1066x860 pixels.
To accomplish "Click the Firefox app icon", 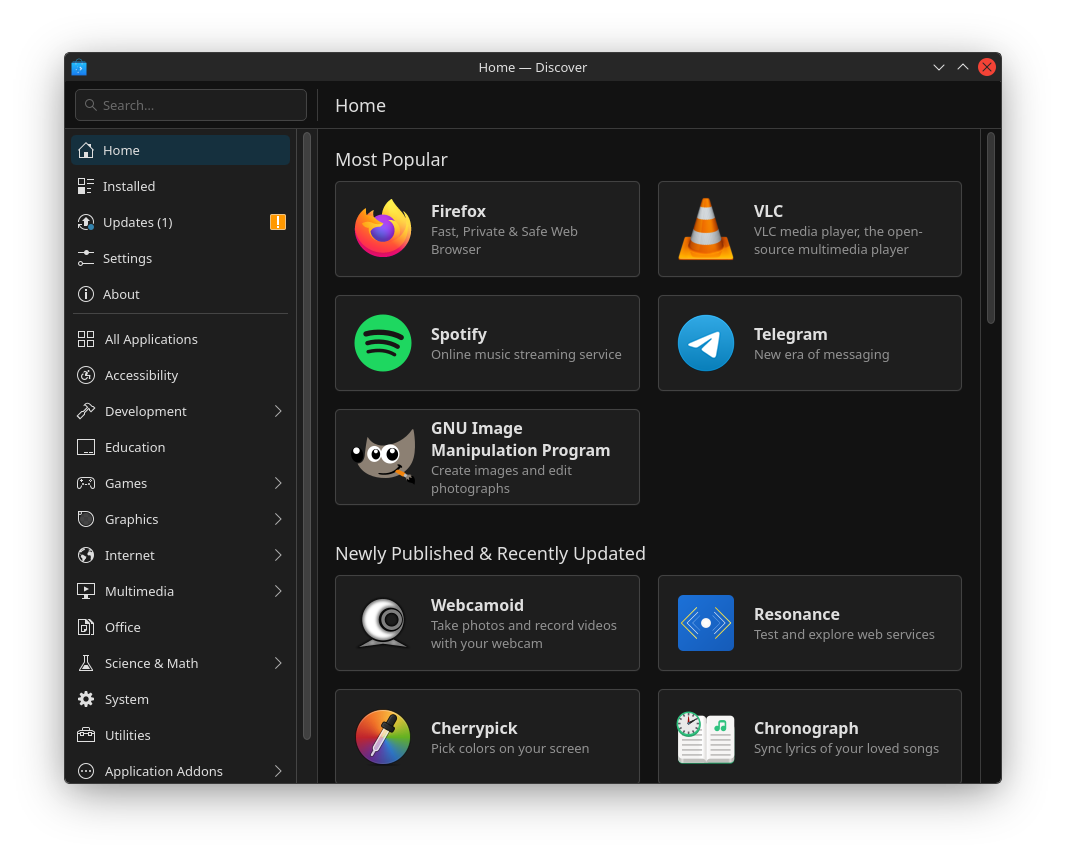I will pyautogui.click(x=383, y=228).
